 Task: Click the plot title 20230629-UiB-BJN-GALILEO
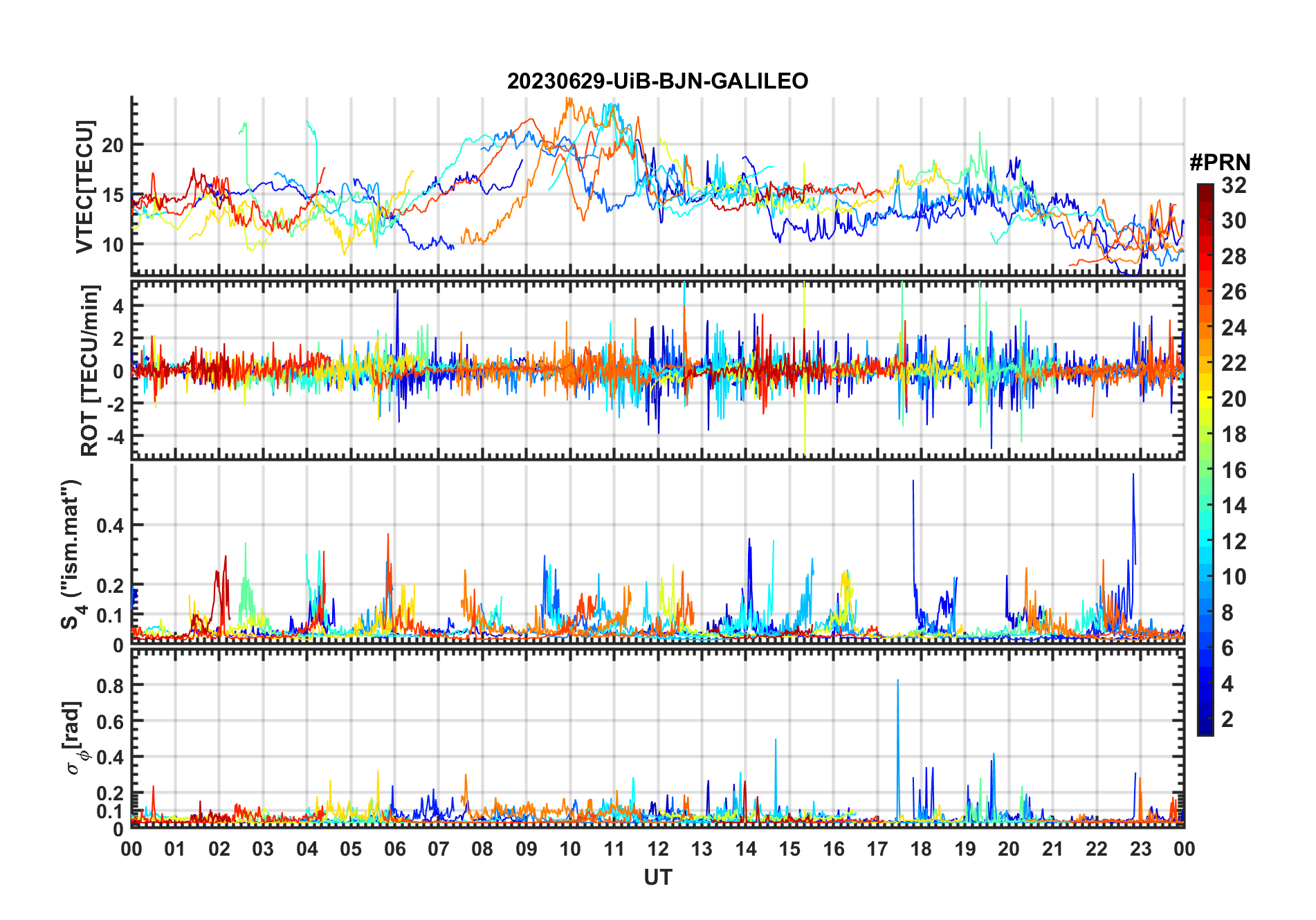pyautogui.click(x=657, y=82)
